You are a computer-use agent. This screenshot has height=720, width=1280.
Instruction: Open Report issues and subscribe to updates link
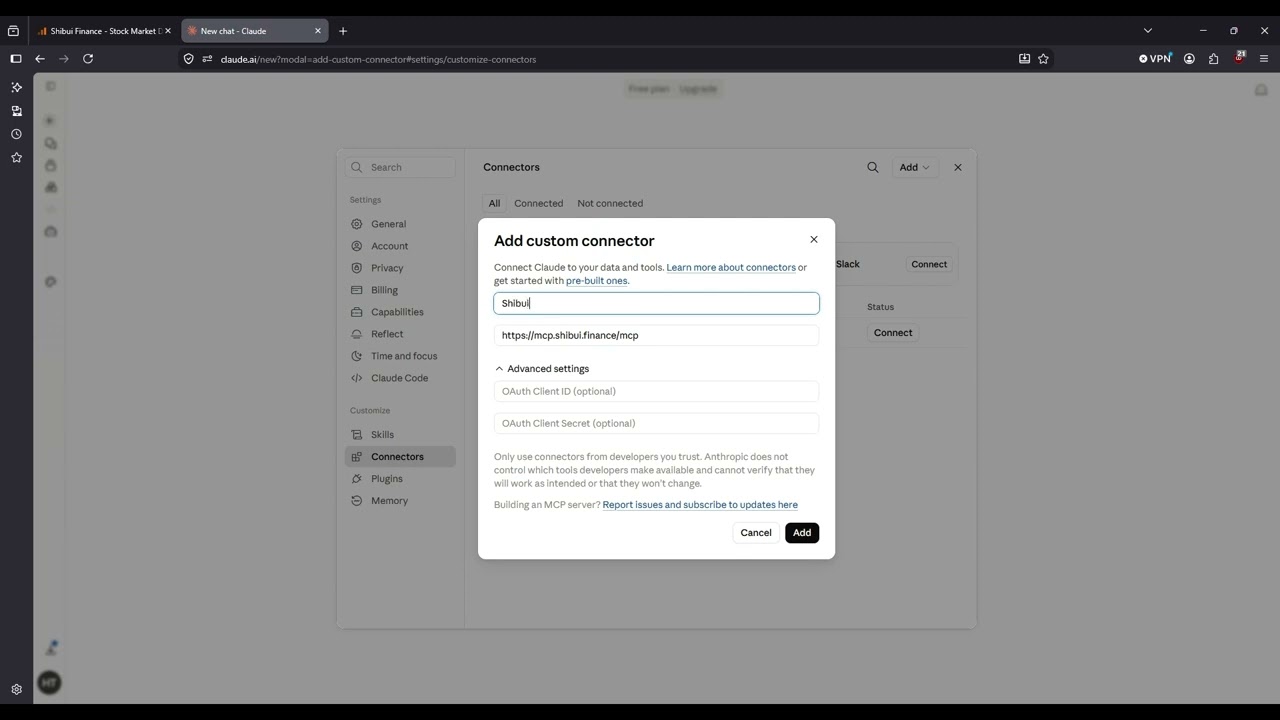point(700,505)
